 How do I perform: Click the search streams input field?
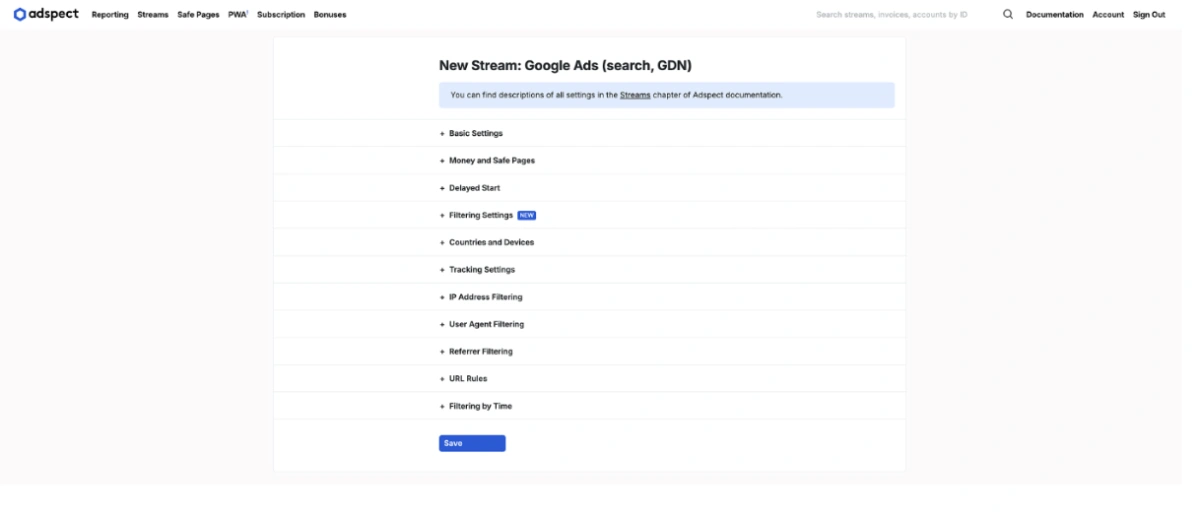(x=892, y=15)
